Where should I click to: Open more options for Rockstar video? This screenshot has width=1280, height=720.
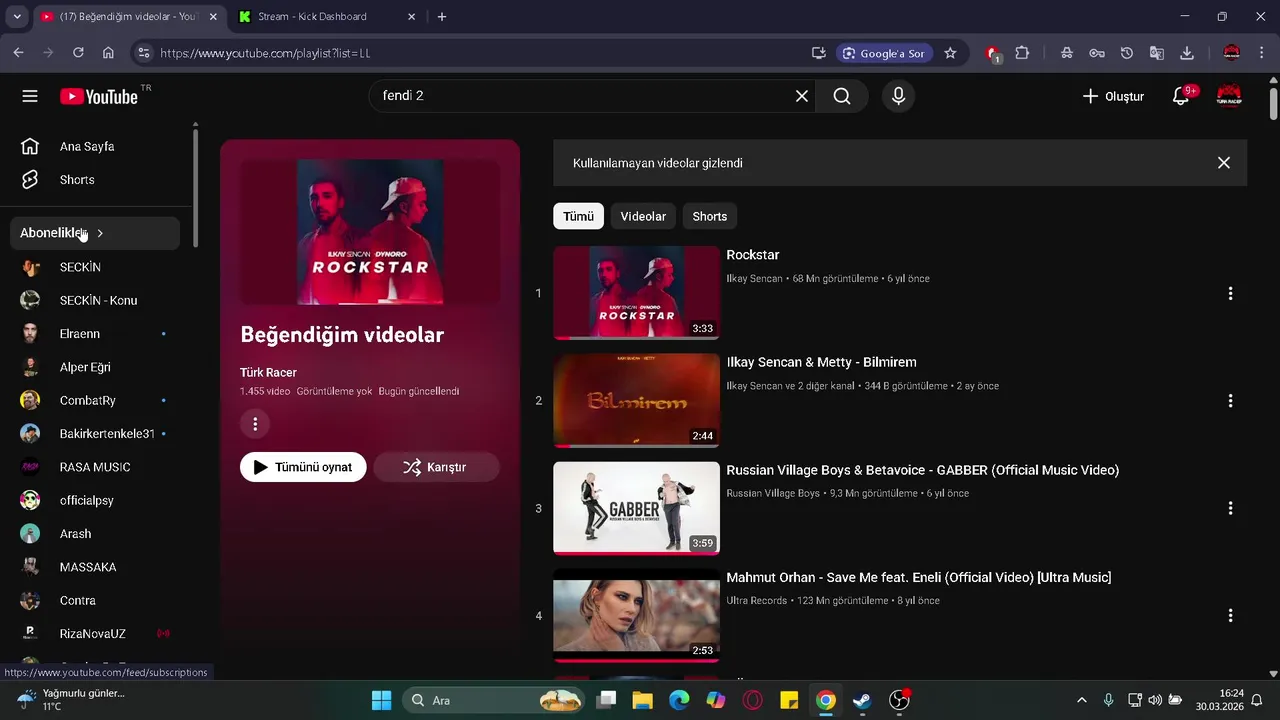coord(1230,293)
